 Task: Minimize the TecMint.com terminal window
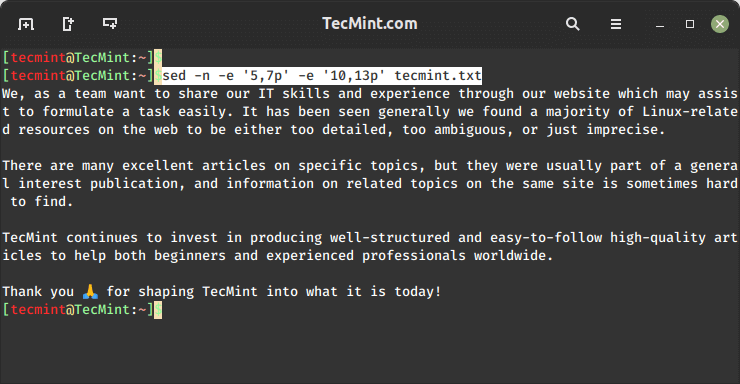point(660,26)
